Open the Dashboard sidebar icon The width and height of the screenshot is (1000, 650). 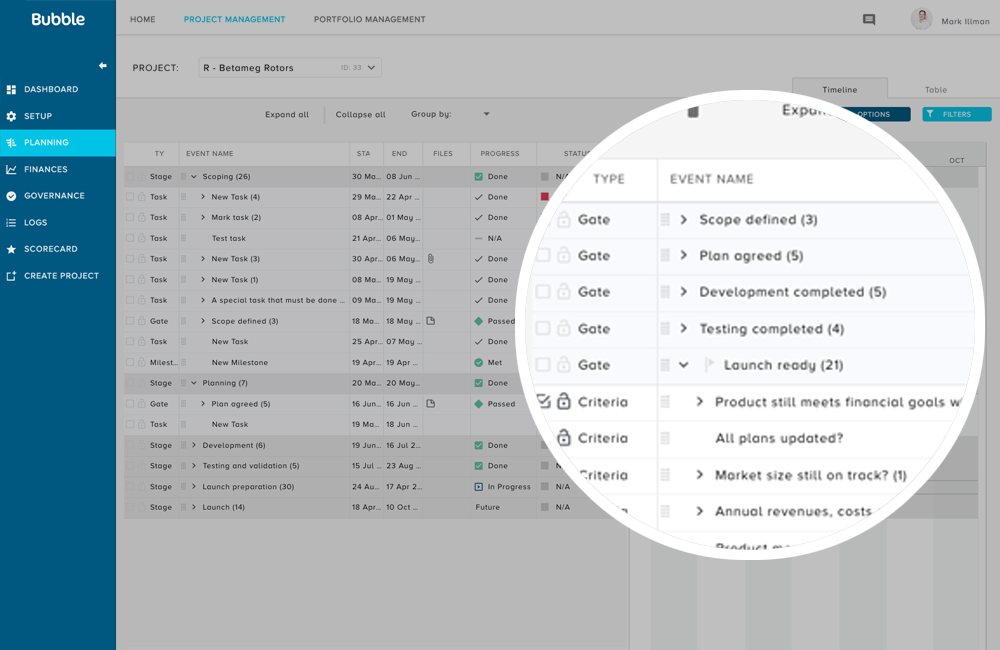pos(11,89)
